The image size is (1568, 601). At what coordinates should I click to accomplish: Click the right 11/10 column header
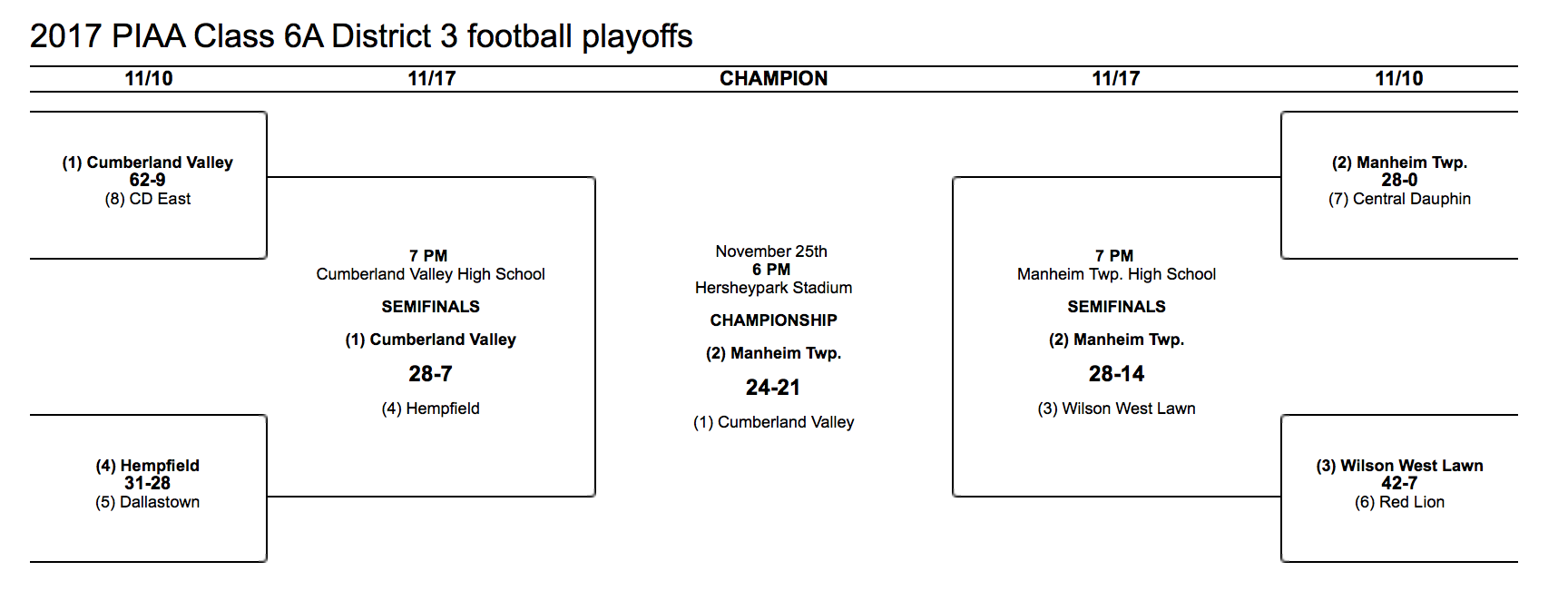click(x=1398, y=79)
